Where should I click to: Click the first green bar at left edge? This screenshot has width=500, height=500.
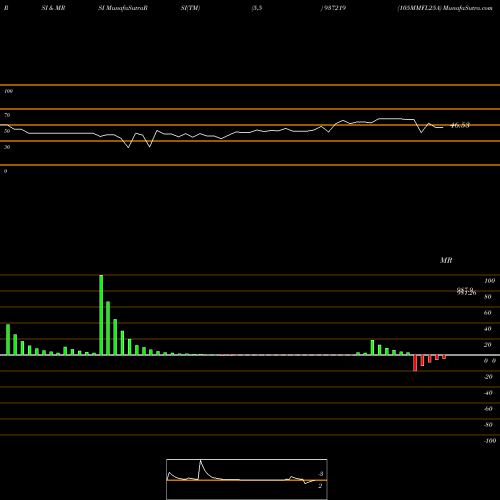8,340
